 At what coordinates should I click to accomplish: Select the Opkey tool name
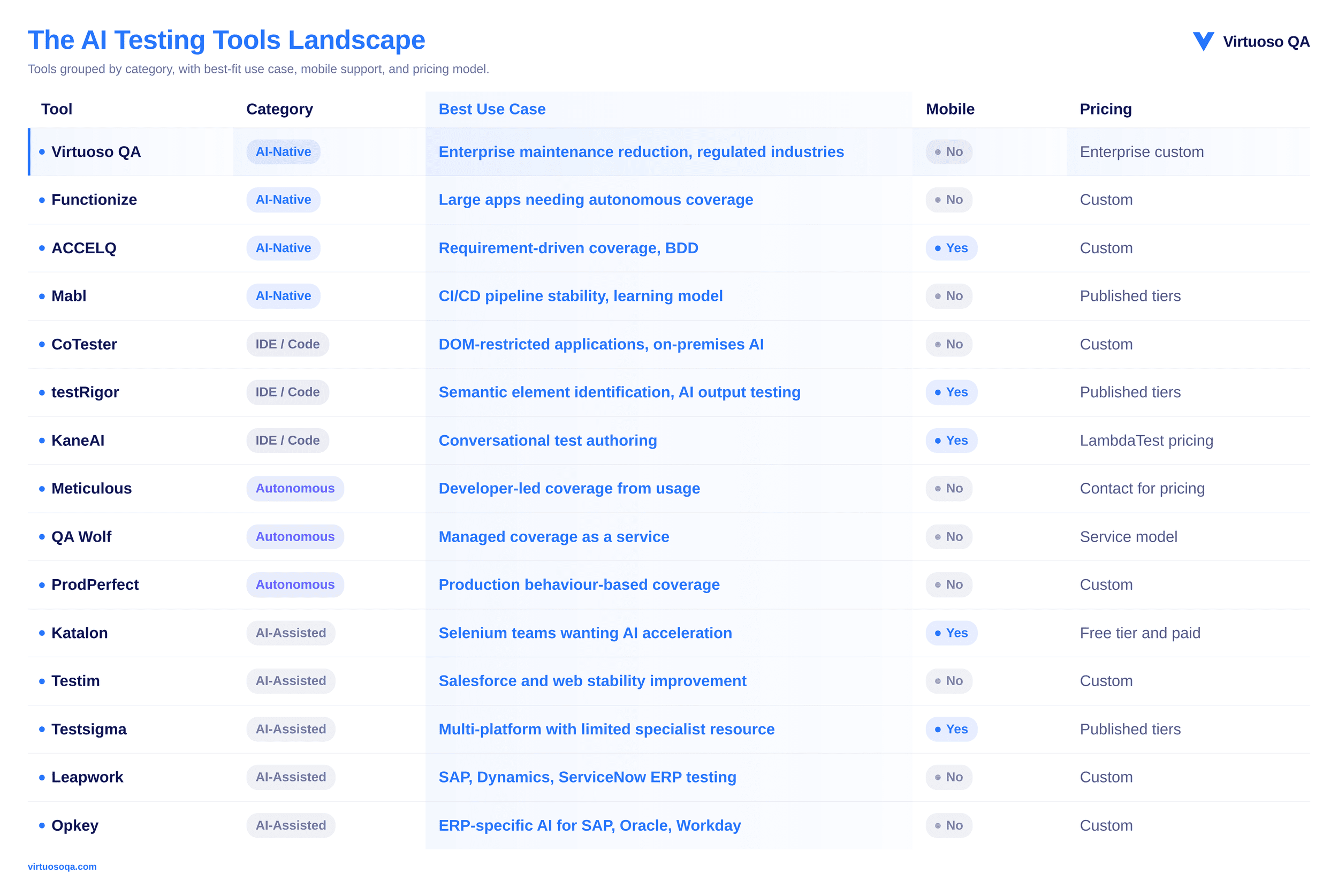[75, 826]
